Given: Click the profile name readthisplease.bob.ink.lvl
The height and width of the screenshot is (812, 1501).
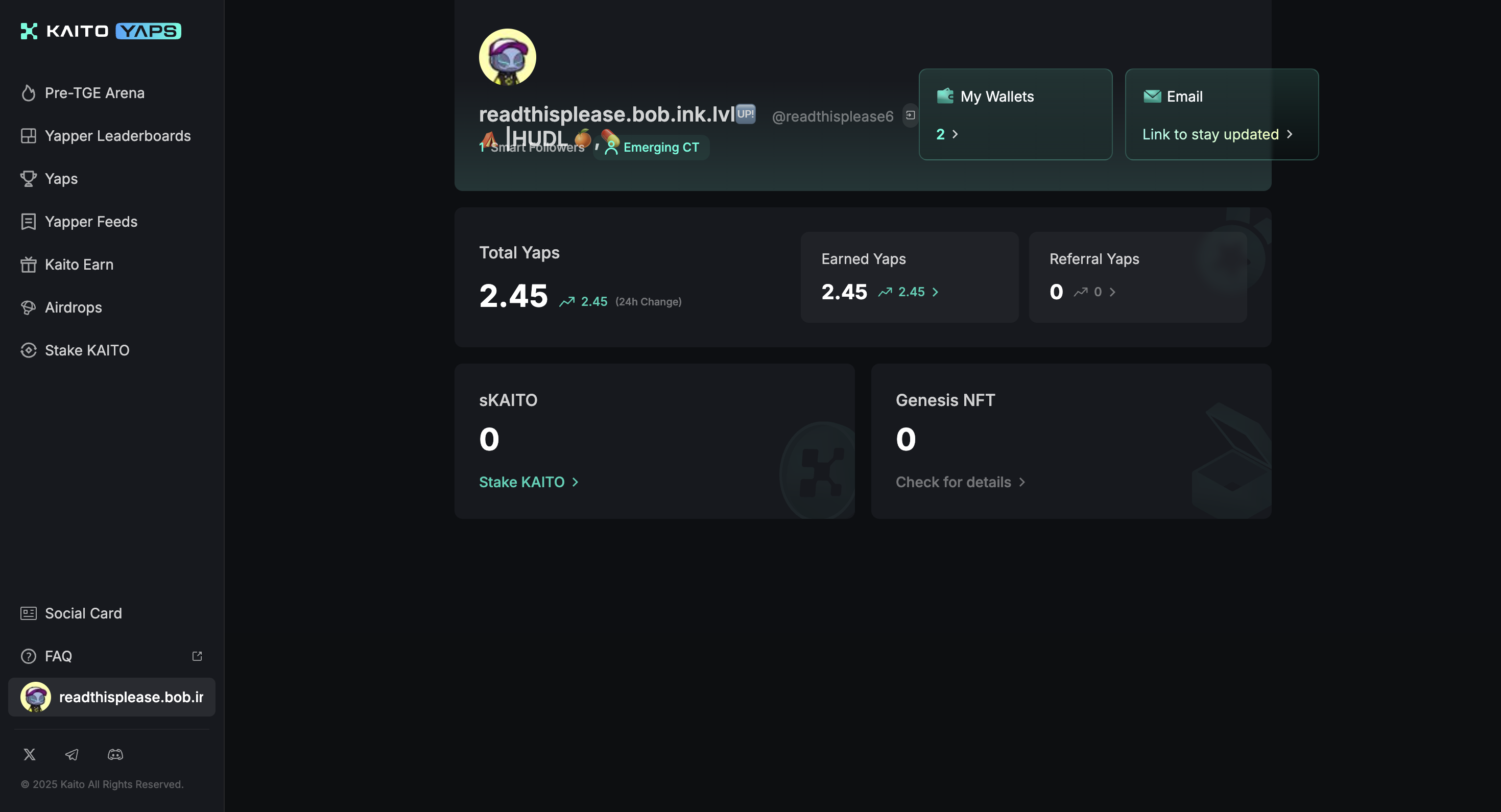Looking at the screenshot, I should coord(607,114).
